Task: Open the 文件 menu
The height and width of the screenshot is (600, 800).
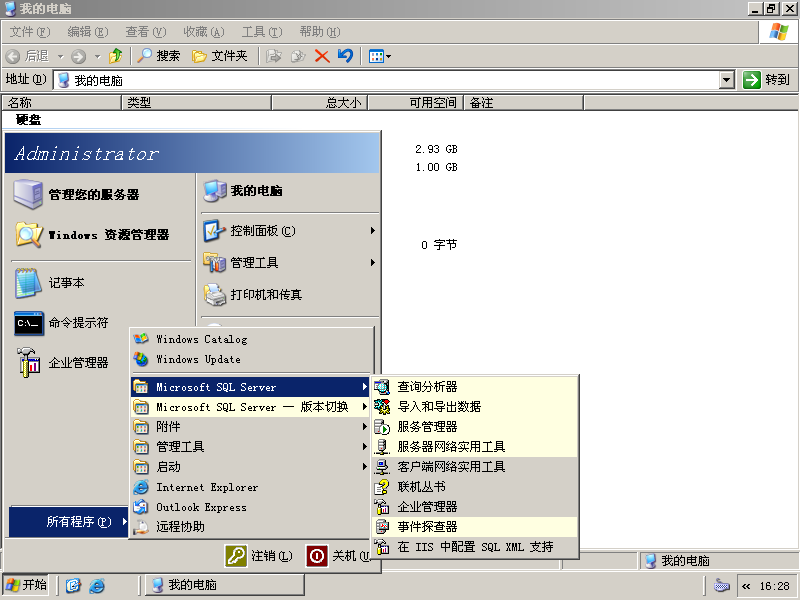Action: (30, 32)
